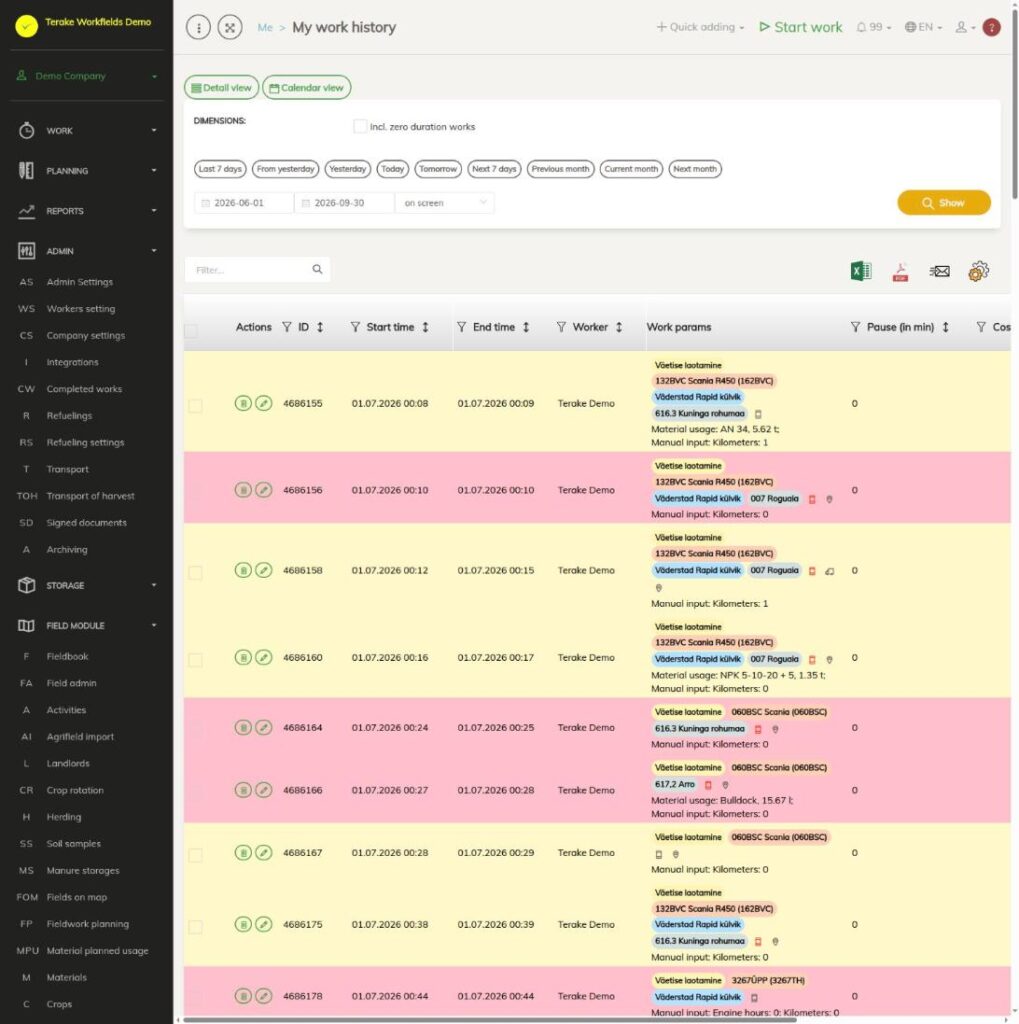Sort by Start time
Viewport: 1019px width, 1024px height.
pos(425,327)
